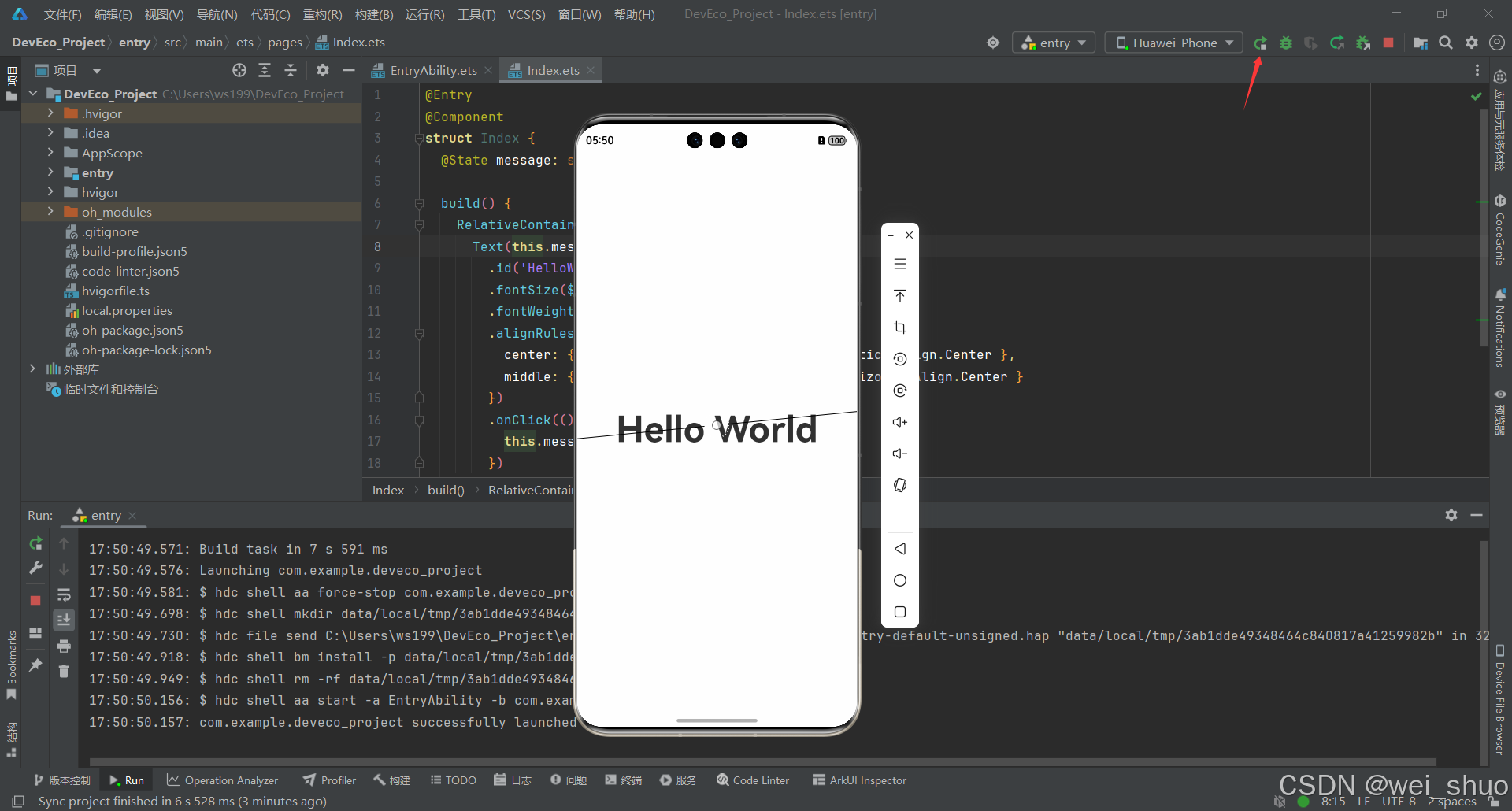Open the TODO tool window
Image resolution: width=1512 pixels, height=811 pixels.
[454, 780]
